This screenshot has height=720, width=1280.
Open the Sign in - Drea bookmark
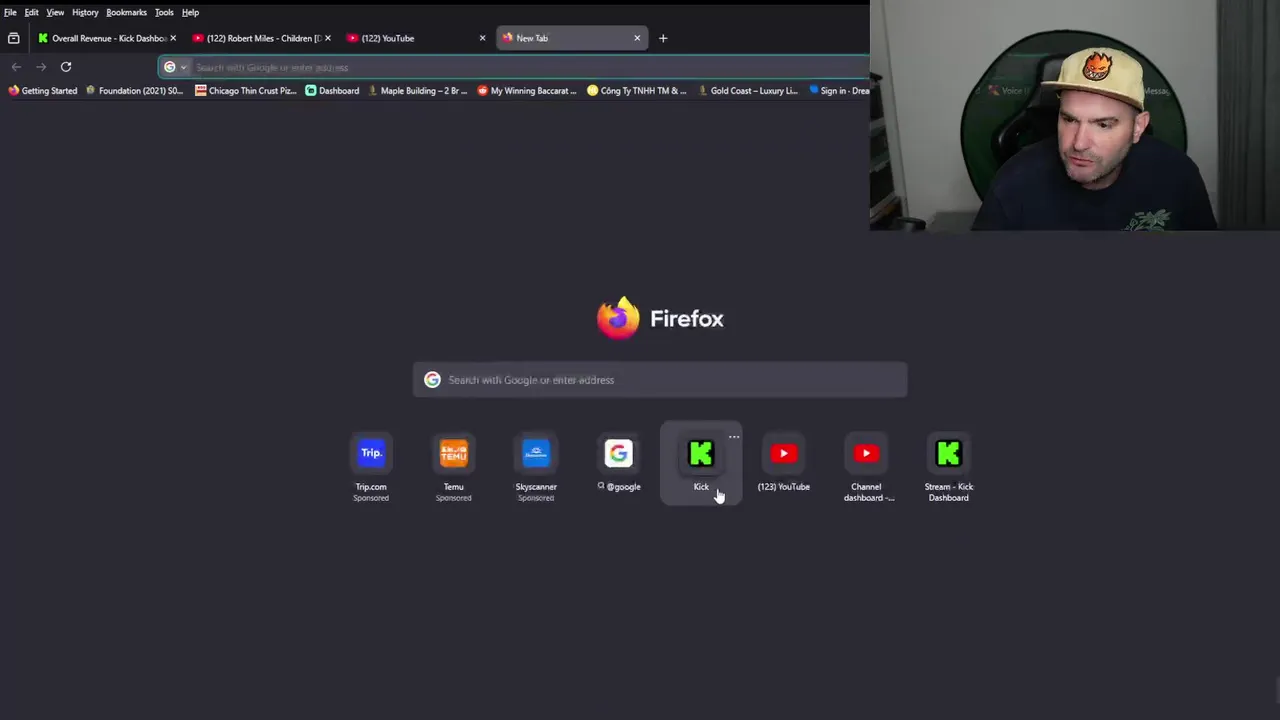838,91
